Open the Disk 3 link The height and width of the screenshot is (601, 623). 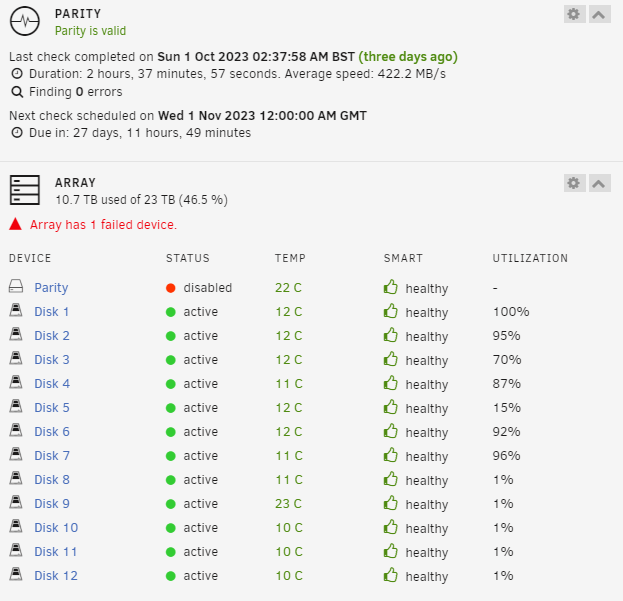pos(52,360)
